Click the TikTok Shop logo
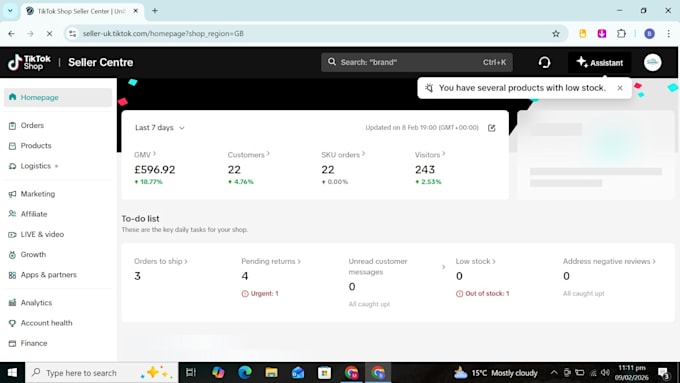The width and height of the screenshot is (680, 383). 29,62
